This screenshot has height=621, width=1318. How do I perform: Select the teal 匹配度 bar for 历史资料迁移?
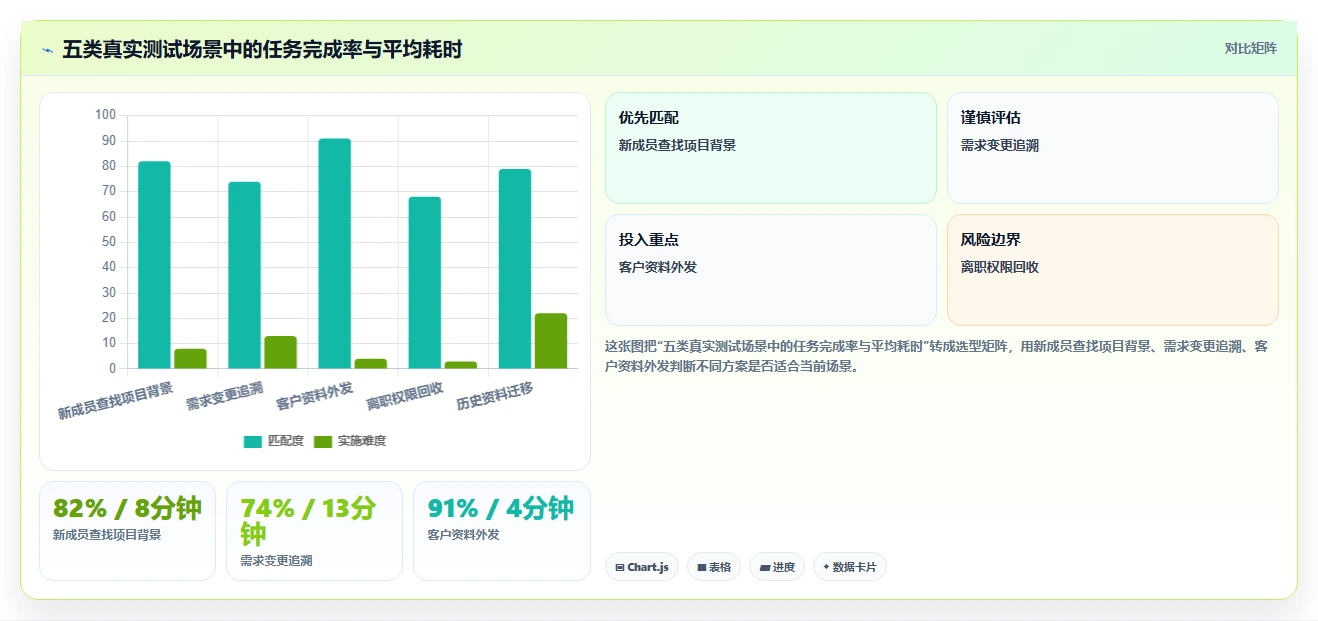(x=515, y=269)
